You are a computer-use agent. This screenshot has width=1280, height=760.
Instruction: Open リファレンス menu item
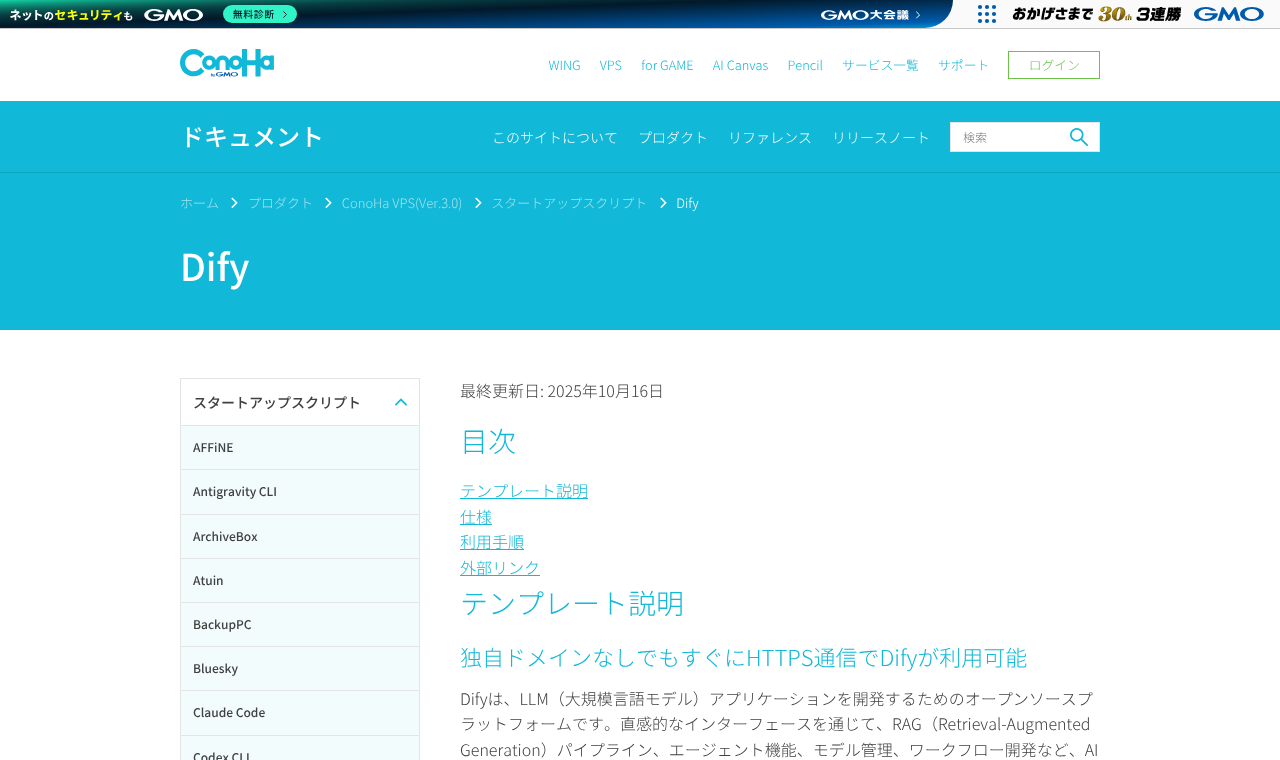pos(770,137)
